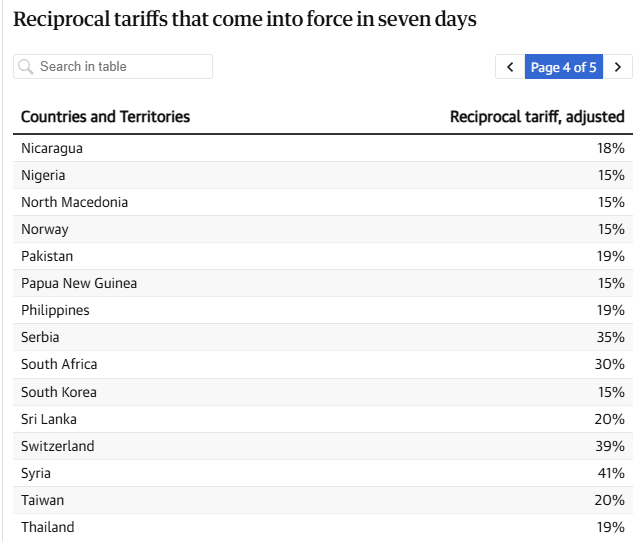Click the Philippines entry

(x=55, y=310)
